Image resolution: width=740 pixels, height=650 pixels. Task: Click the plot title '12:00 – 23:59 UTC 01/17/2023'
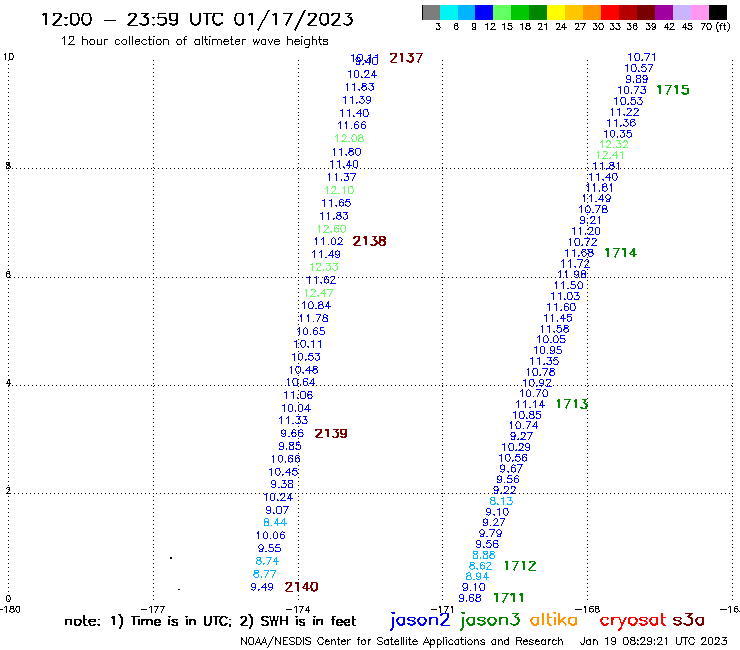point(197,19)
